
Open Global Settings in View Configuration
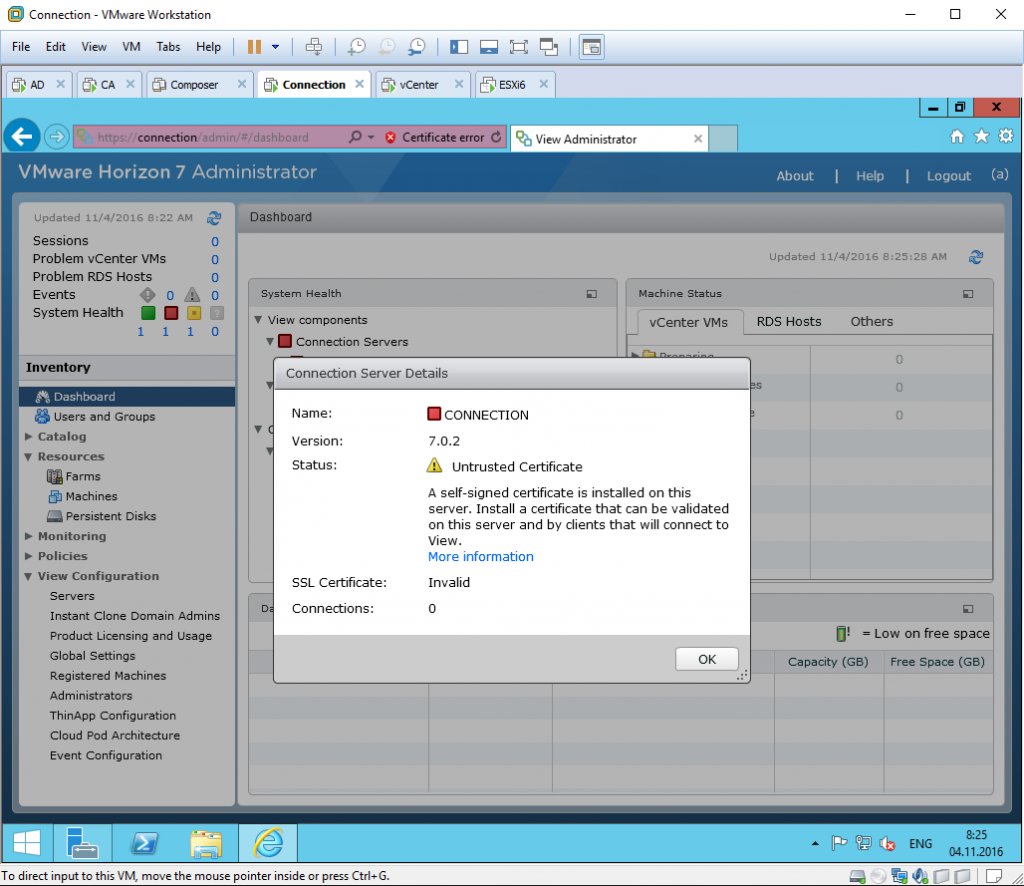coord(93,656)
